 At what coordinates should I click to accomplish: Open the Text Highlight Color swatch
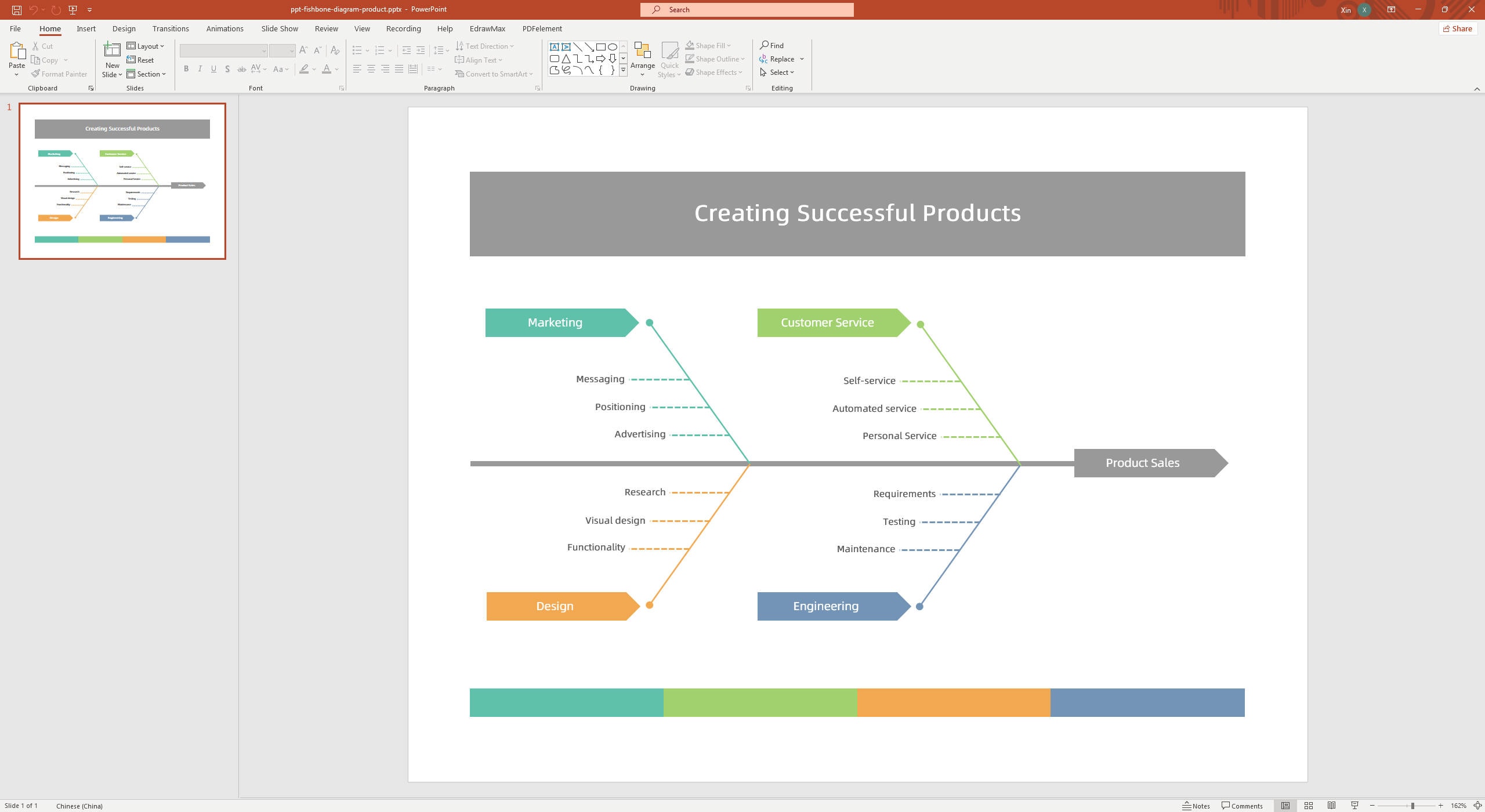(x=304, y=68)
